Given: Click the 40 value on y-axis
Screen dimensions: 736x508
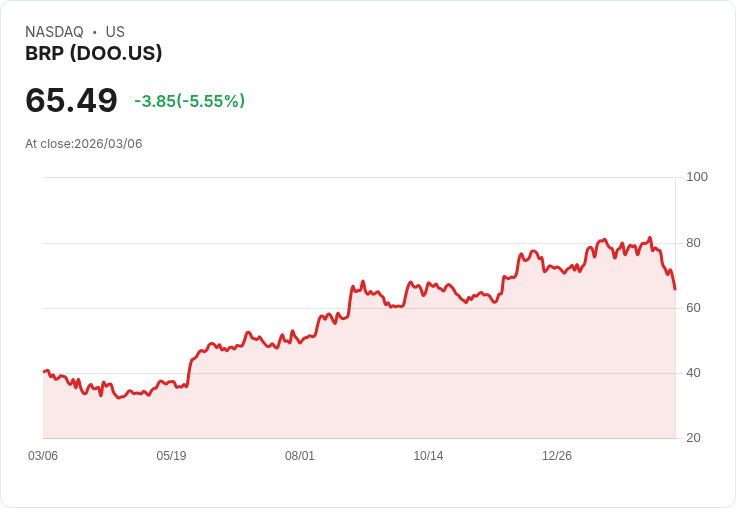Looking at the screenshot, I should (x=693, y=373).
